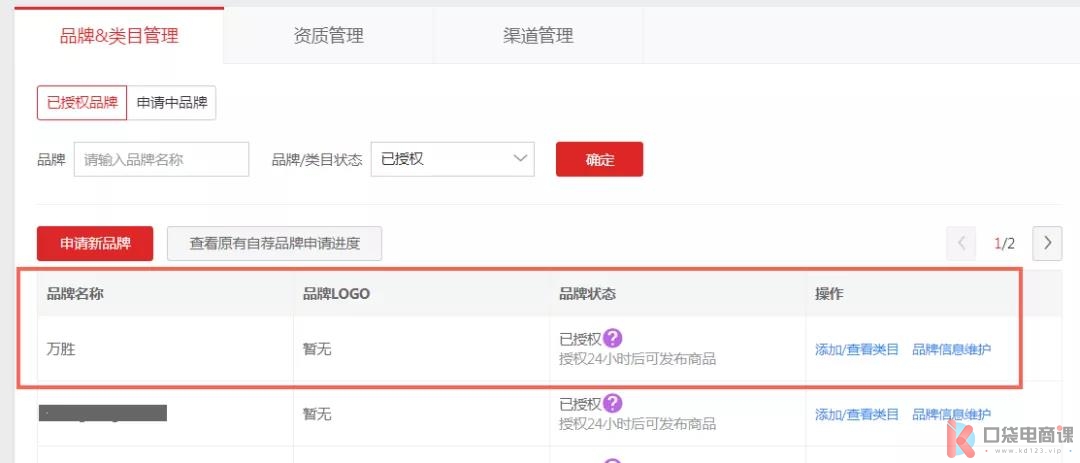Click the 申请新品牌 button
1080x463 pixels.
pos(95,243)
